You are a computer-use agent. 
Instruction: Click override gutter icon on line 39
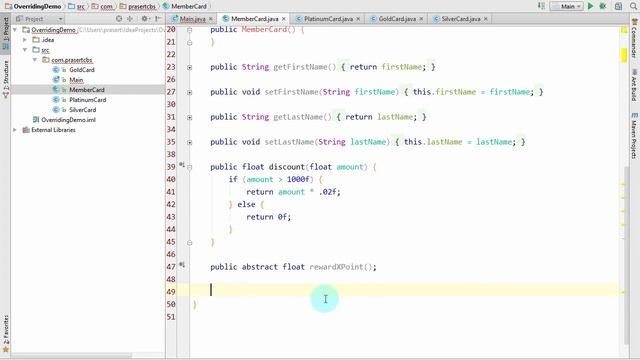pyautogui.click(x=182, y=165)
